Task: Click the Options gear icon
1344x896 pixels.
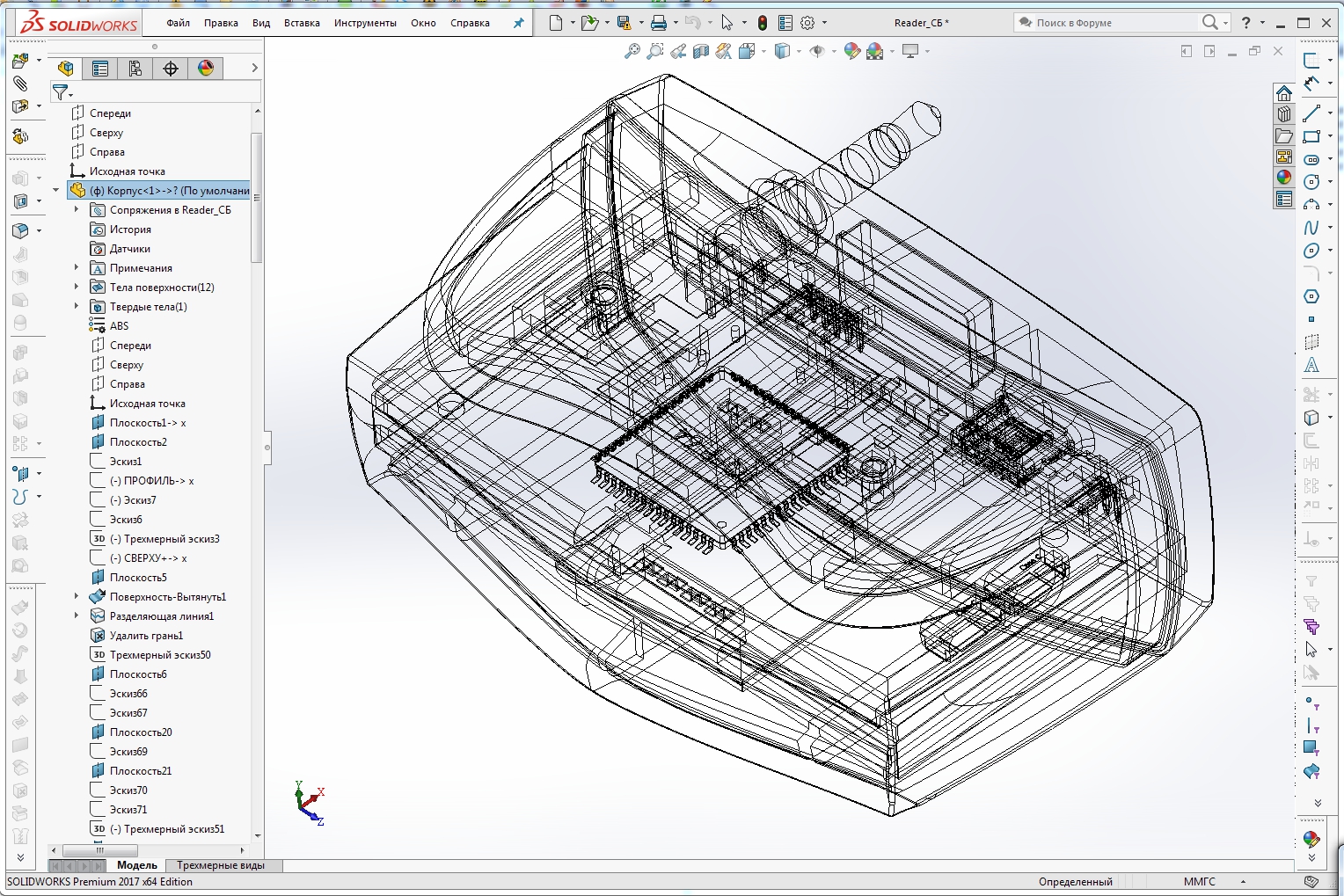Action: [807, 23]
